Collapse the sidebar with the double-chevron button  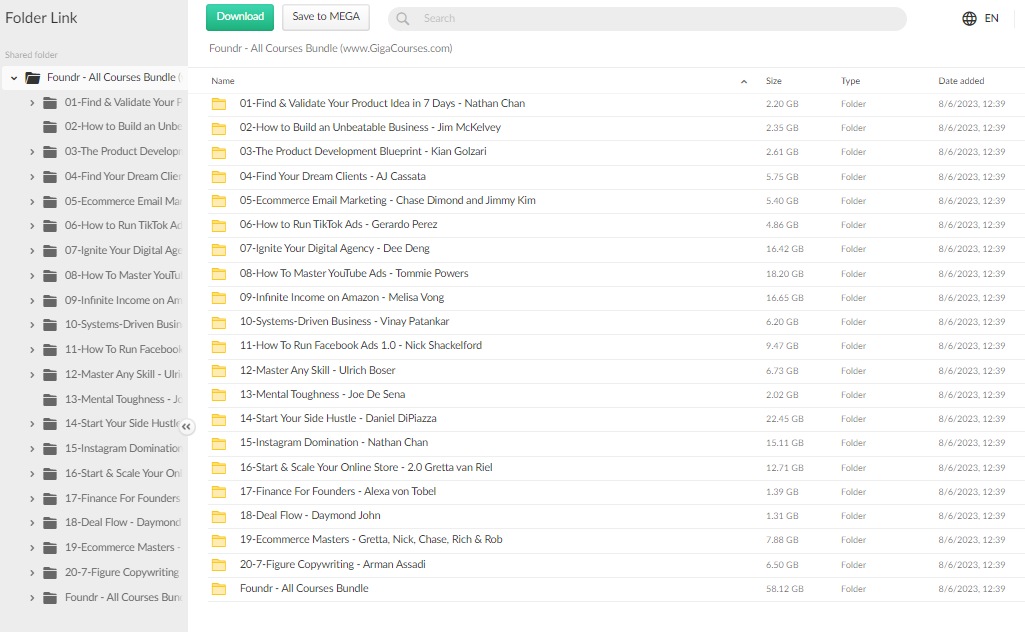pos(187,426)
